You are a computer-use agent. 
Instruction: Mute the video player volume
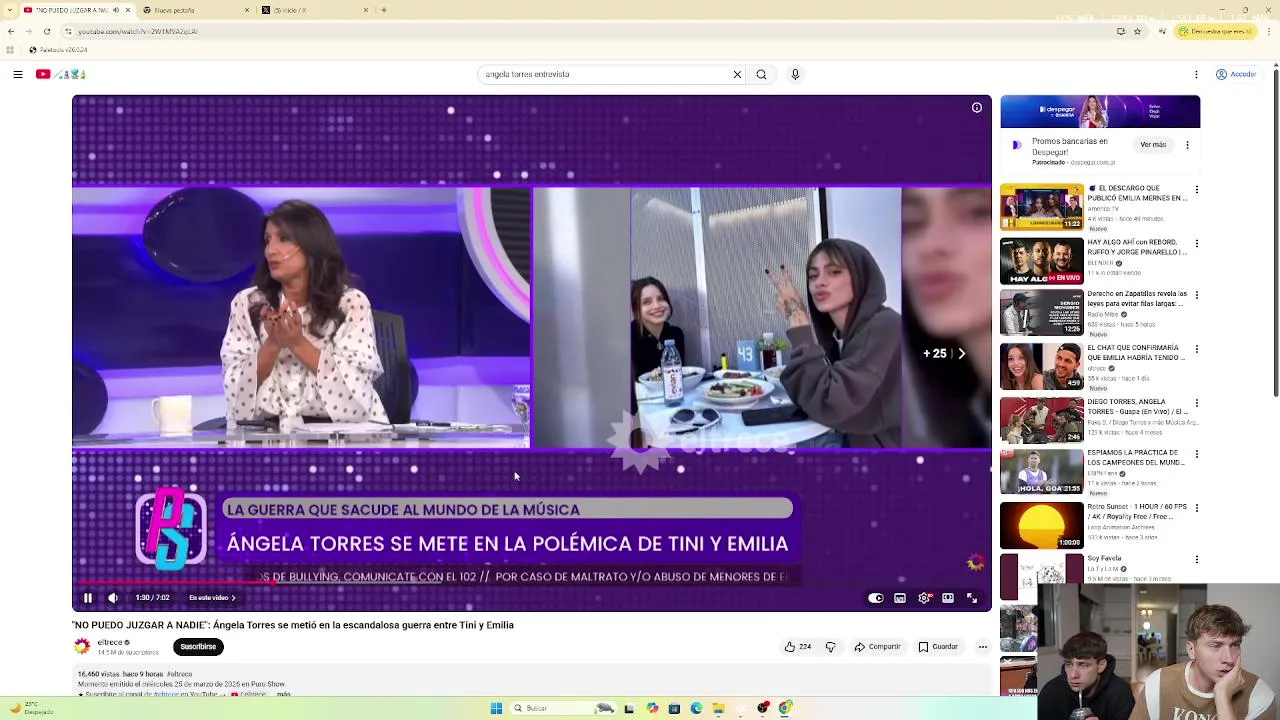113,598
